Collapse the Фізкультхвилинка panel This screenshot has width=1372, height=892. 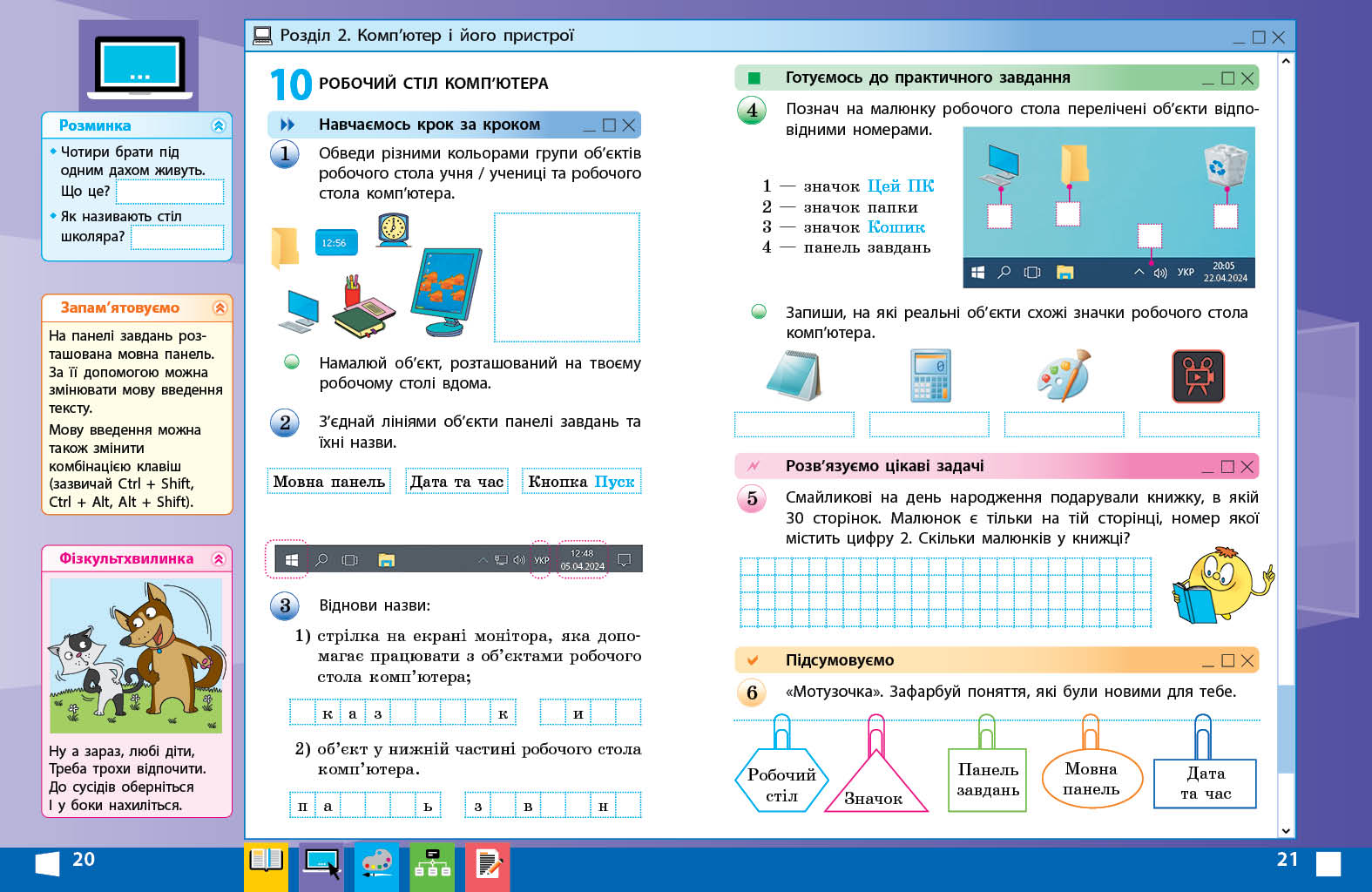click(219, 558)
